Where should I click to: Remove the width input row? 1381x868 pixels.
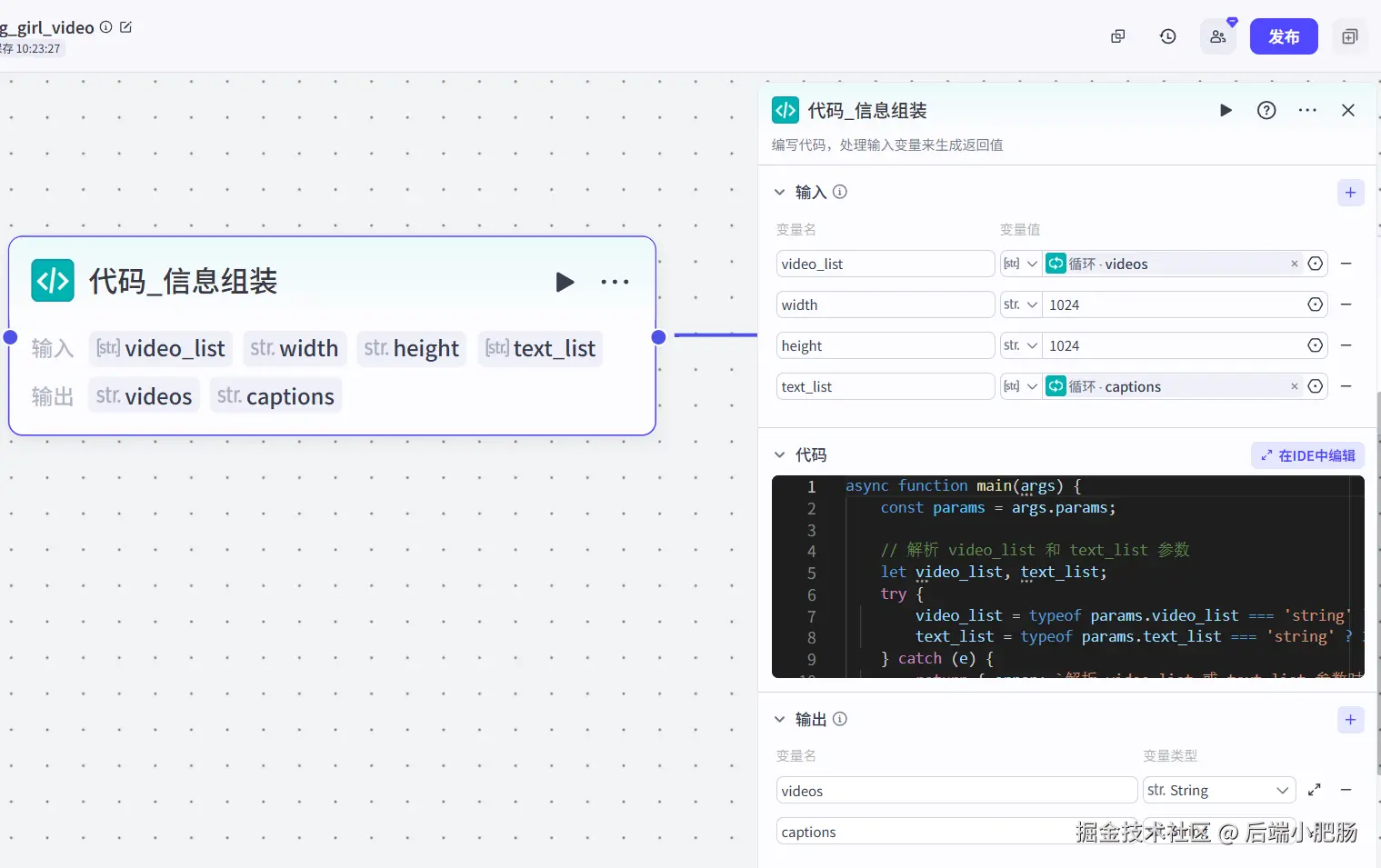1346,304
